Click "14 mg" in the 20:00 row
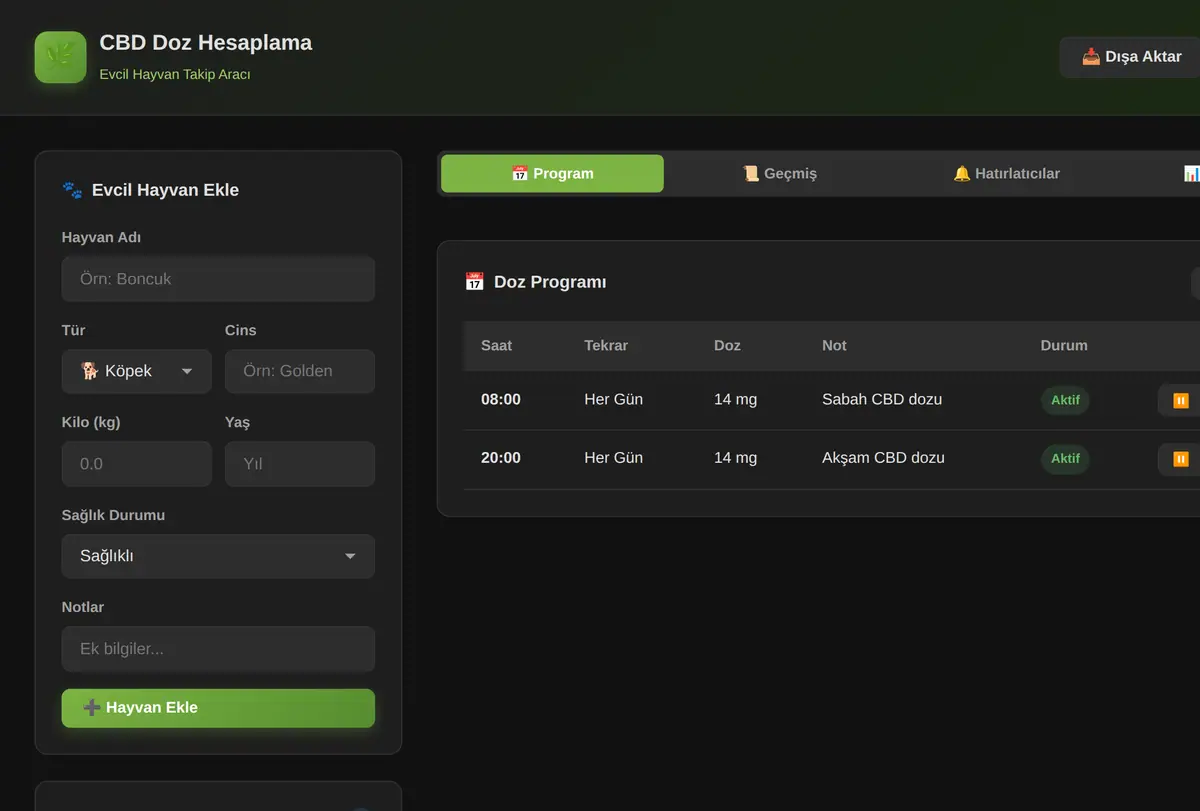Image resolution: width=1200 pixels, height=811 pixels. point(735,457)
